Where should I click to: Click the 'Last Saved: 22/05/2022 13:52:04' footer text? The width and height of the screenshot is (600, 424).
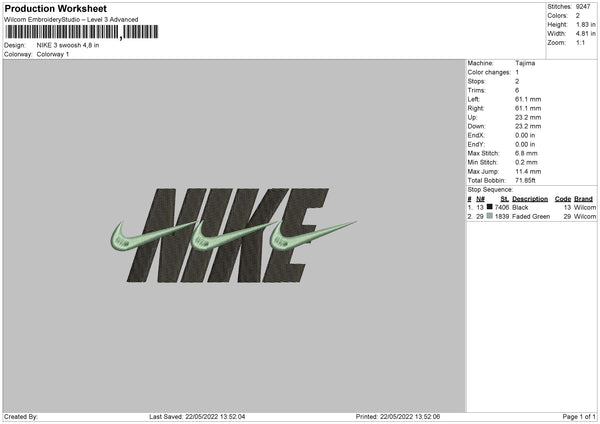pyautogui.click(x=197, y=417)
